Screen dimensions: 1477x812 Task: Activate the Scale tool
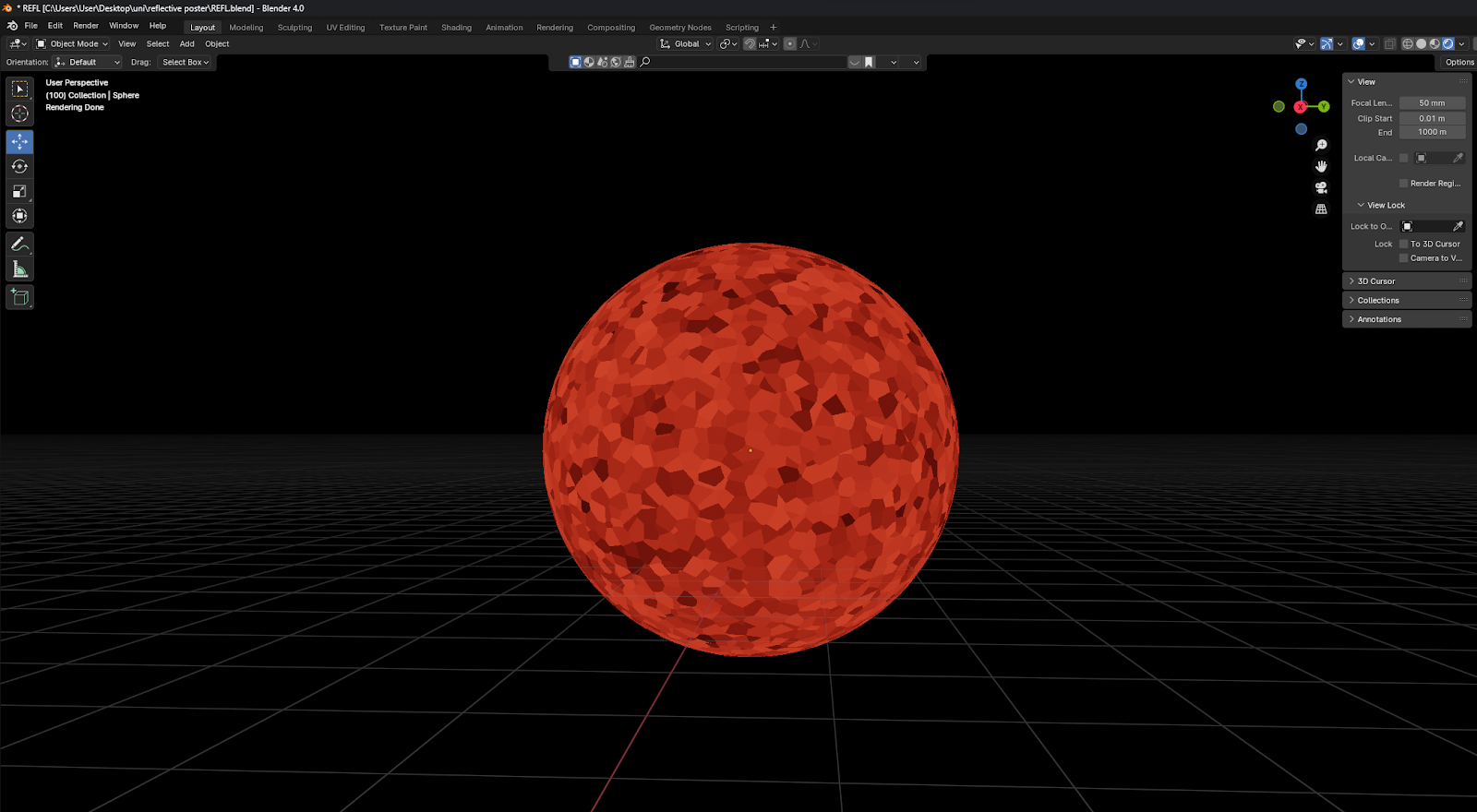pyautogui.click(x=19, y=192)
